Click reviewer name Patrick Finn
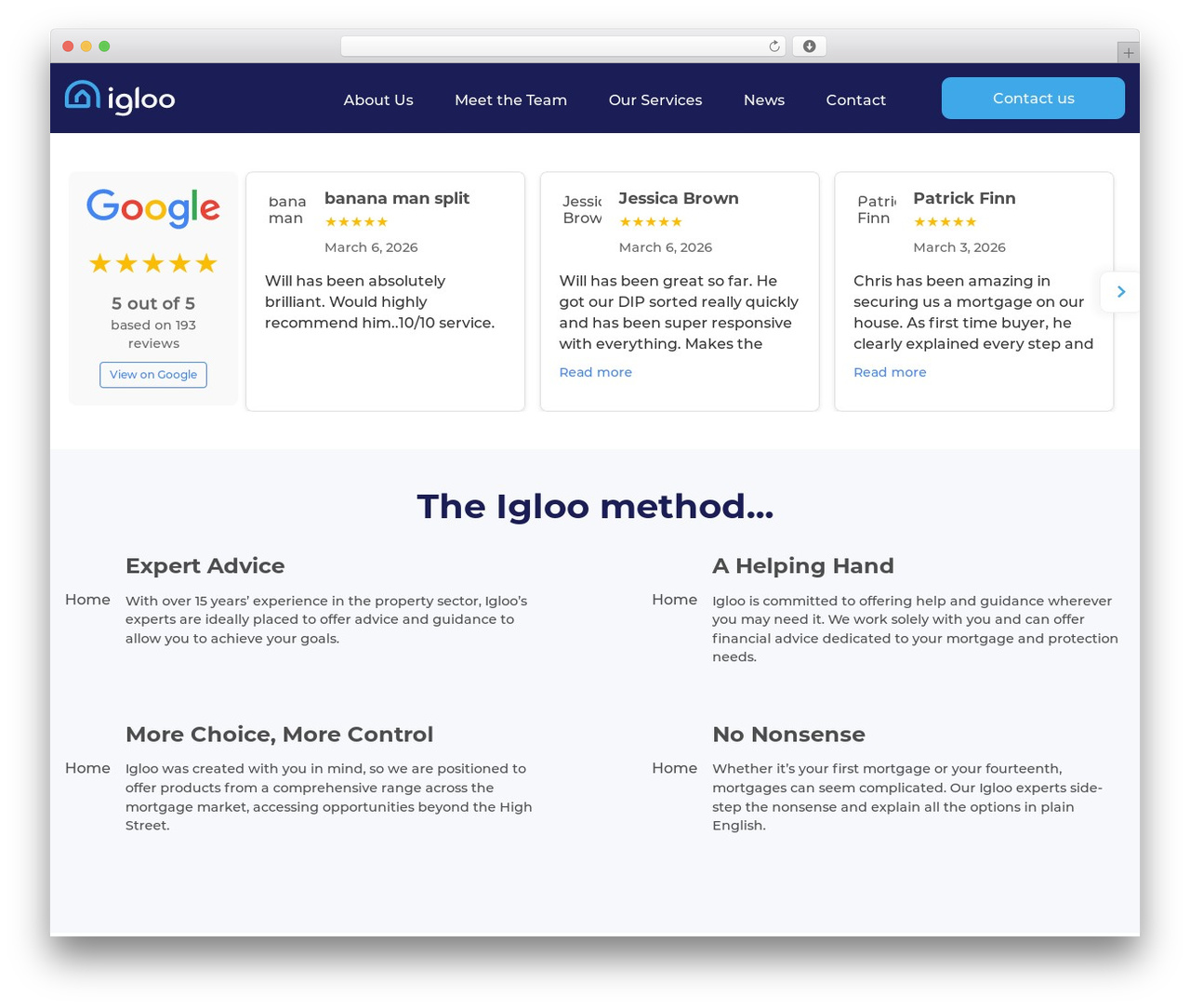 pyautogui.click(x=964, y=198)
